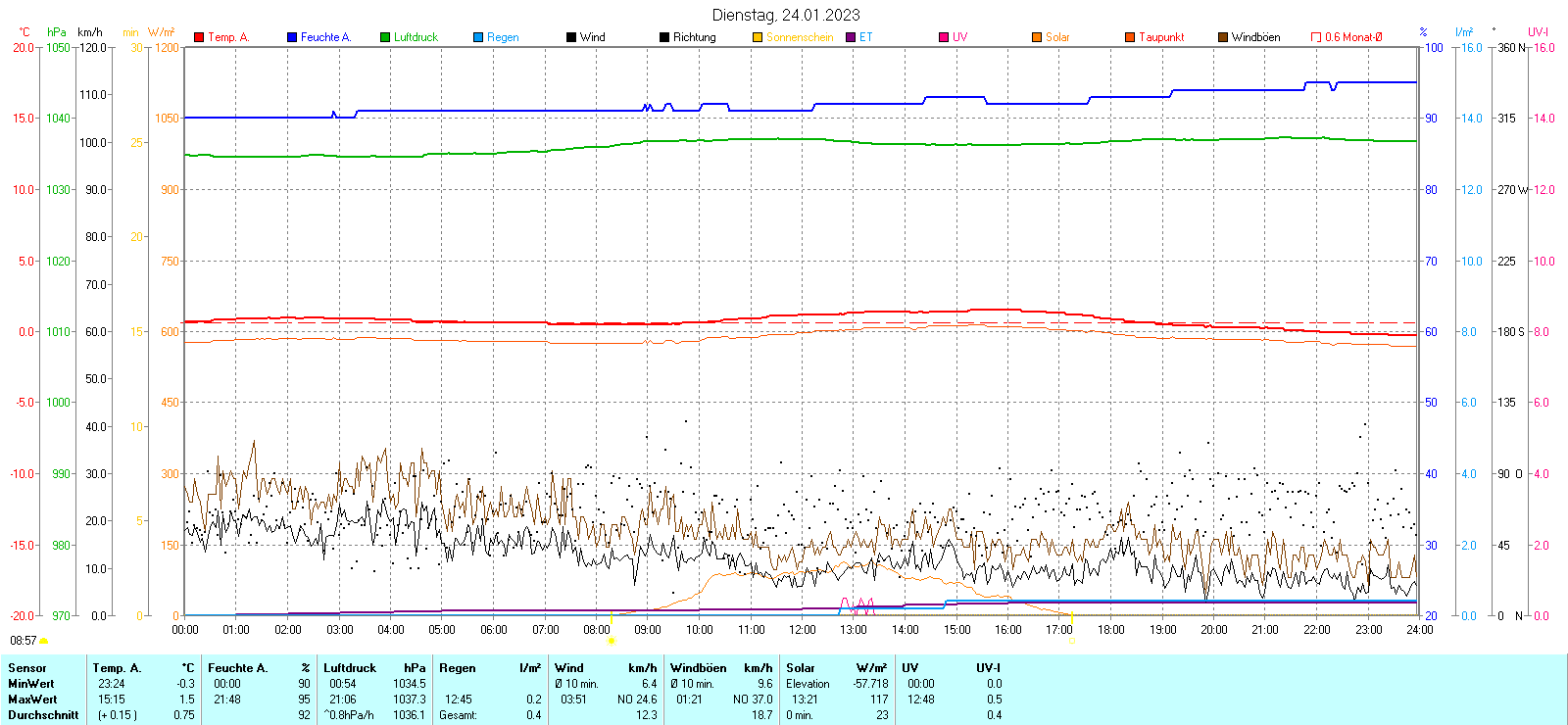
Task: Click the green Luftdruck legend square
Action: pyautogui.click(x=385, y=37)
